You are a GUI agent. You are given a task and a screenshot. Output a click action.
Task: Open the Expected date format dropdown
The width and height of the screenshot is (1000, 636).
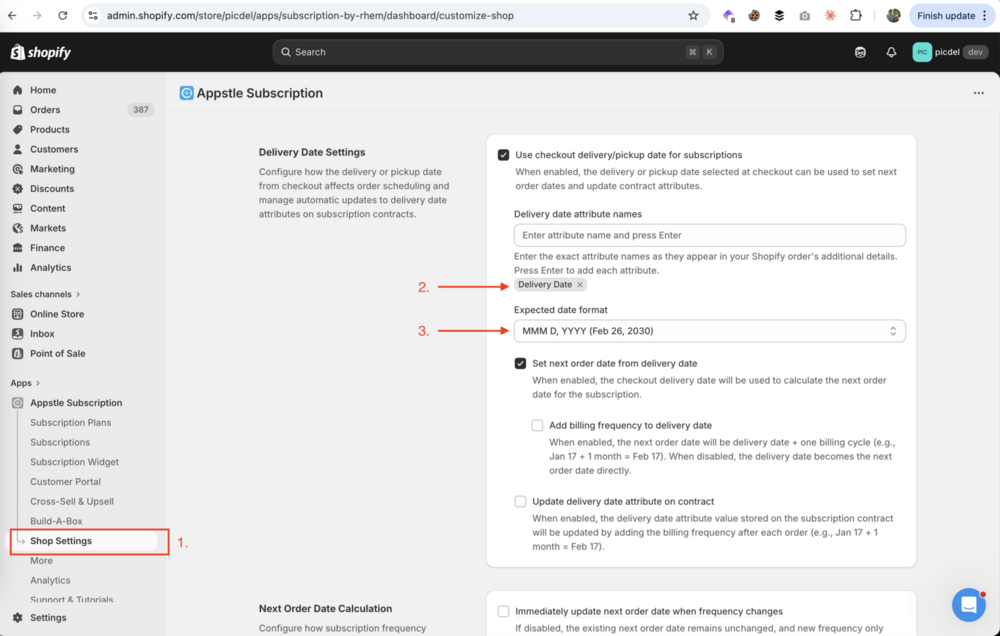(709, 331)
